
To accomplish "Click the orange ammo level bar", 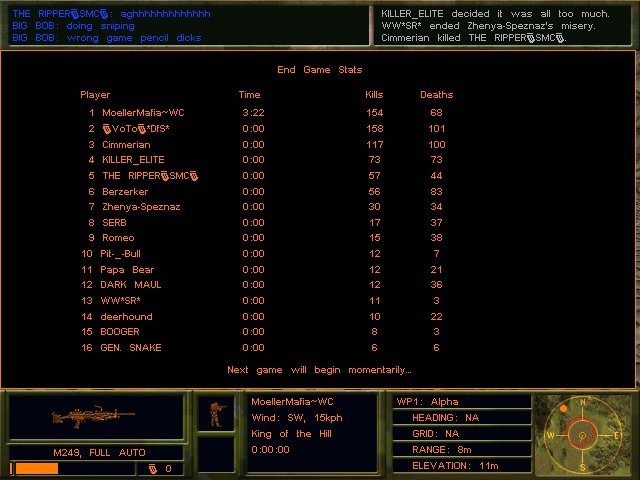I will coord(36,468).
